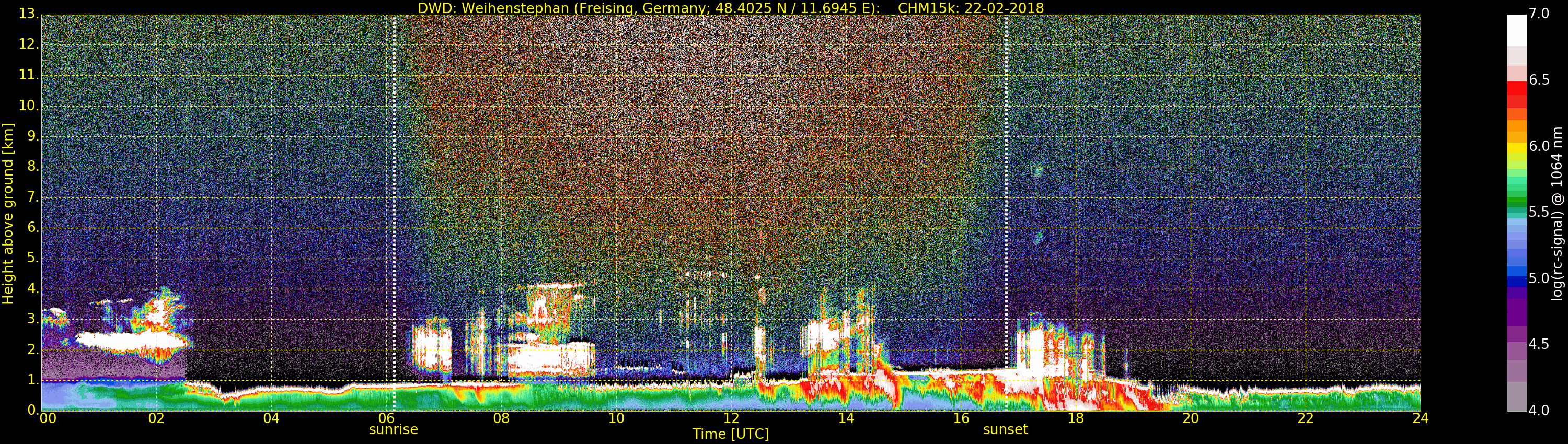Image resolution: width=1568 pixels, height=444 pixels.
Task: Click the y-axis tick label '3.'
Action: (x=33, y=319)
